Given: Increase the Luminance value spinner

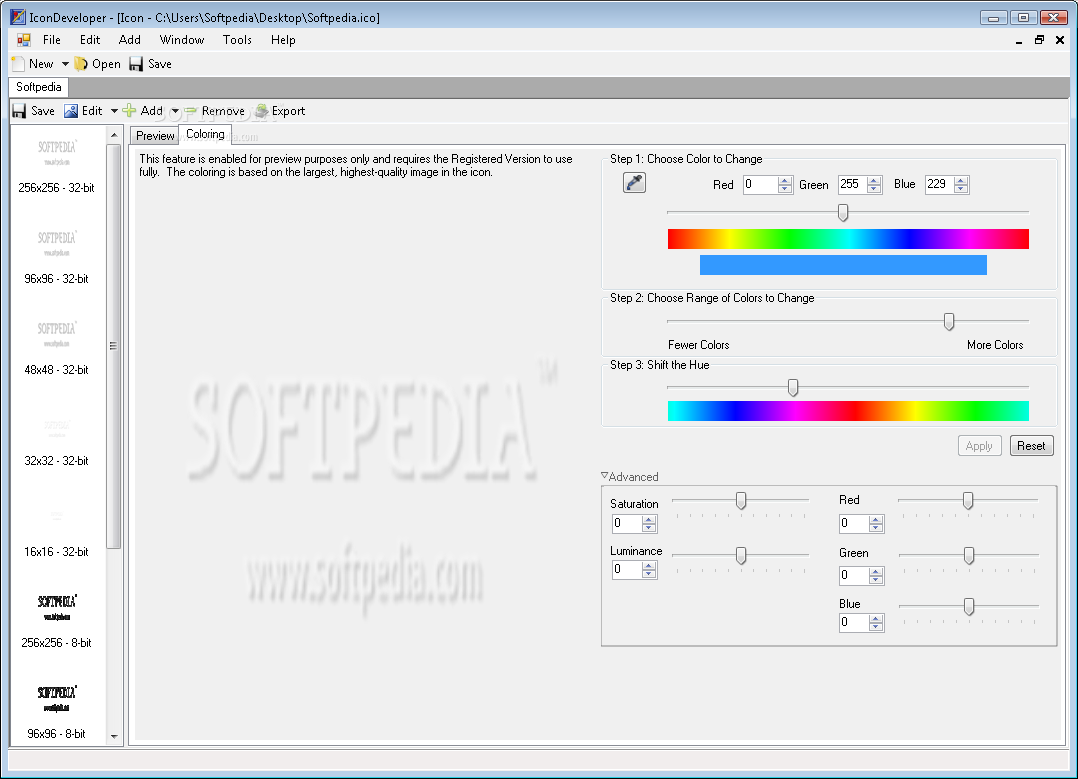Looking at the screenshot, I should tap(649, 566).
